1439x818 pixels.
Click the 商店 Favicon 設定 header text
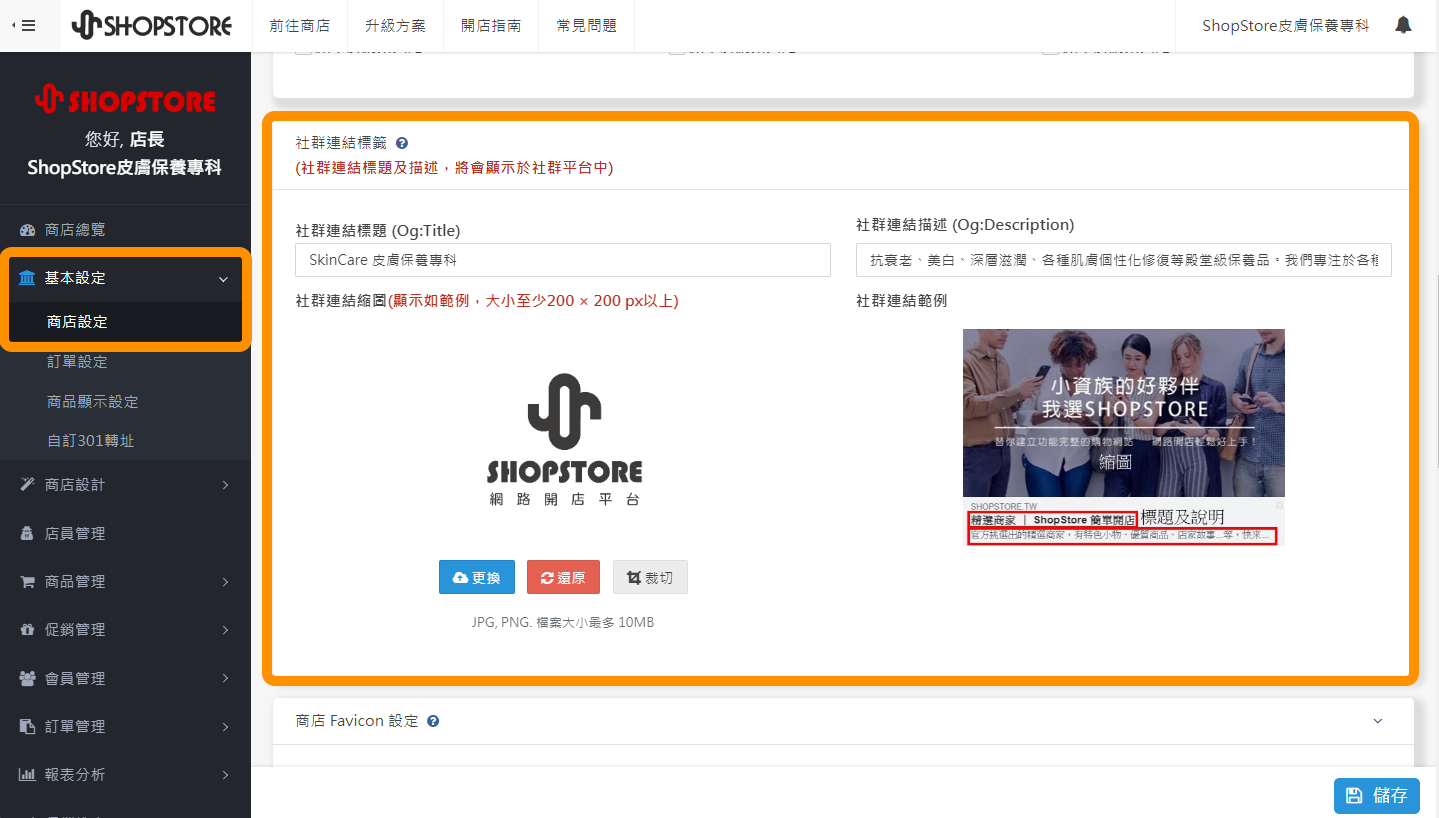click(357, 721)
